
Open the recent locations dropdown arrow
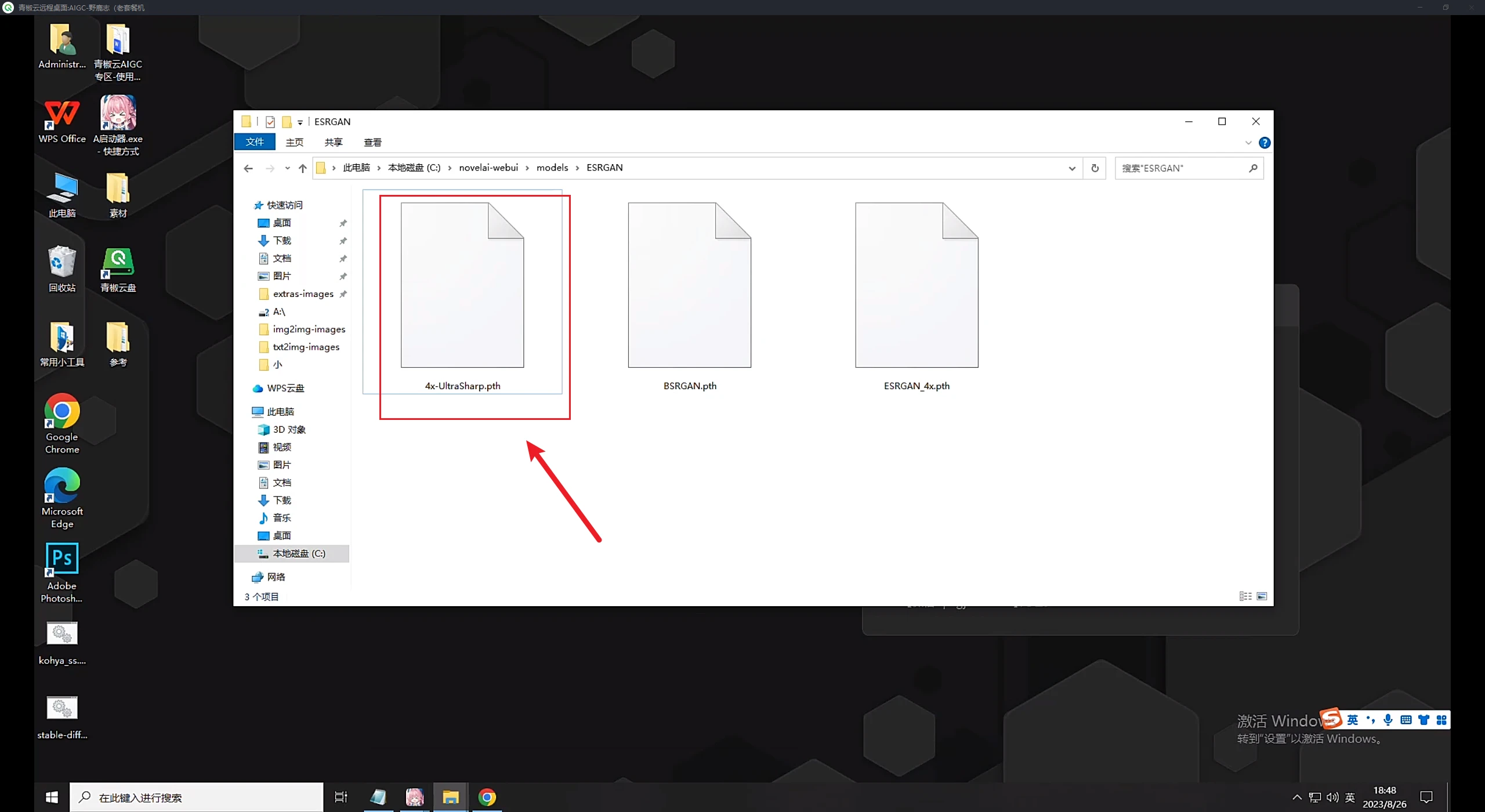coord(287,168)
